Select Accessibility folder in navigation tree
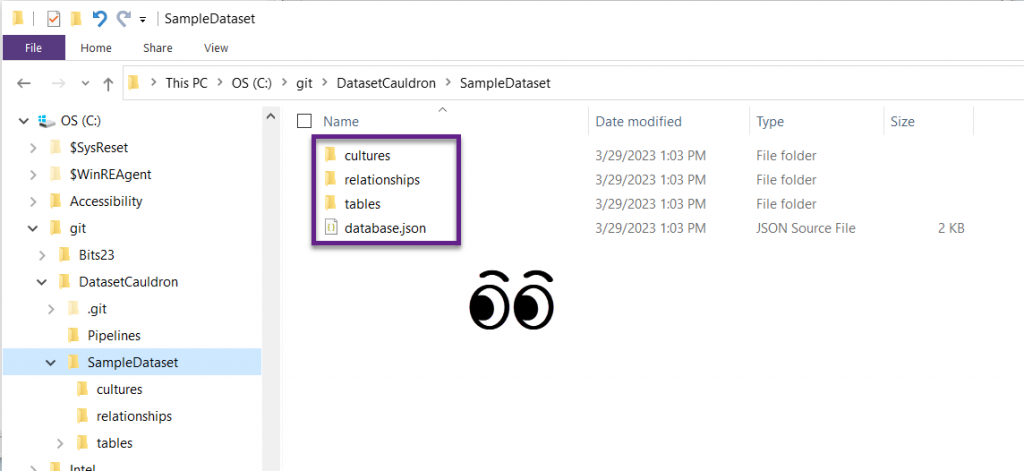This screenshot has width=1024, height=471. [106, 201]
